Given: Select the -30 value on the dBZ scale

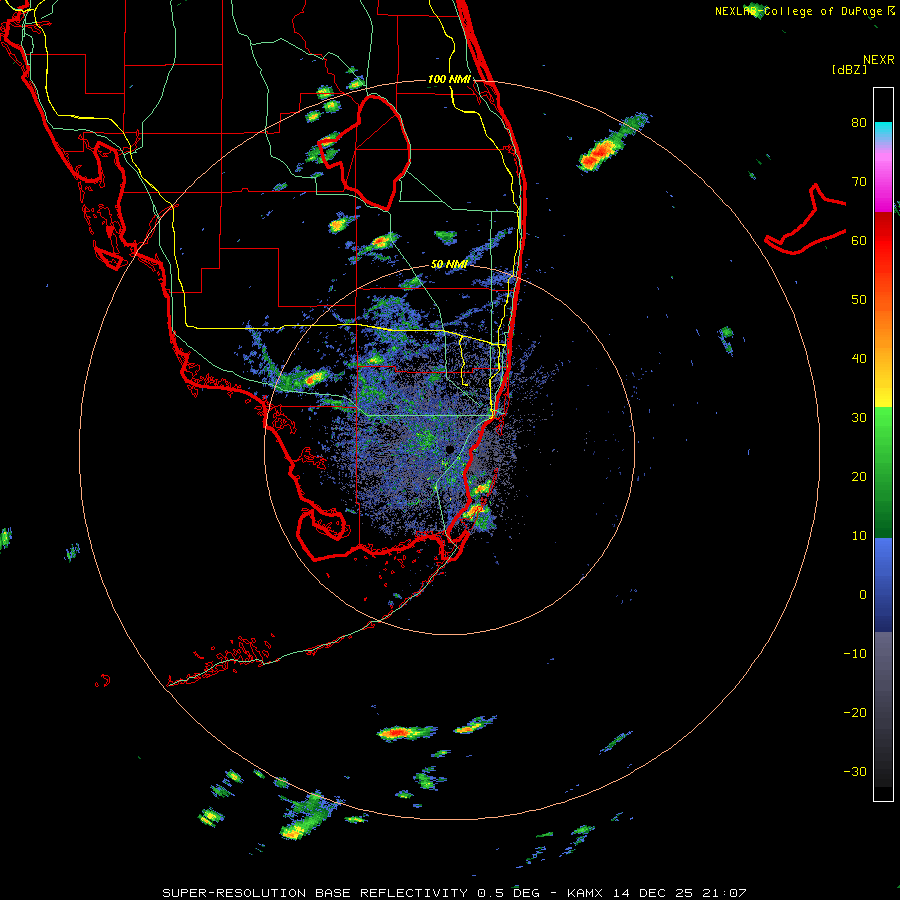Looking at the screenshot, I should click(x=855, y=772).
